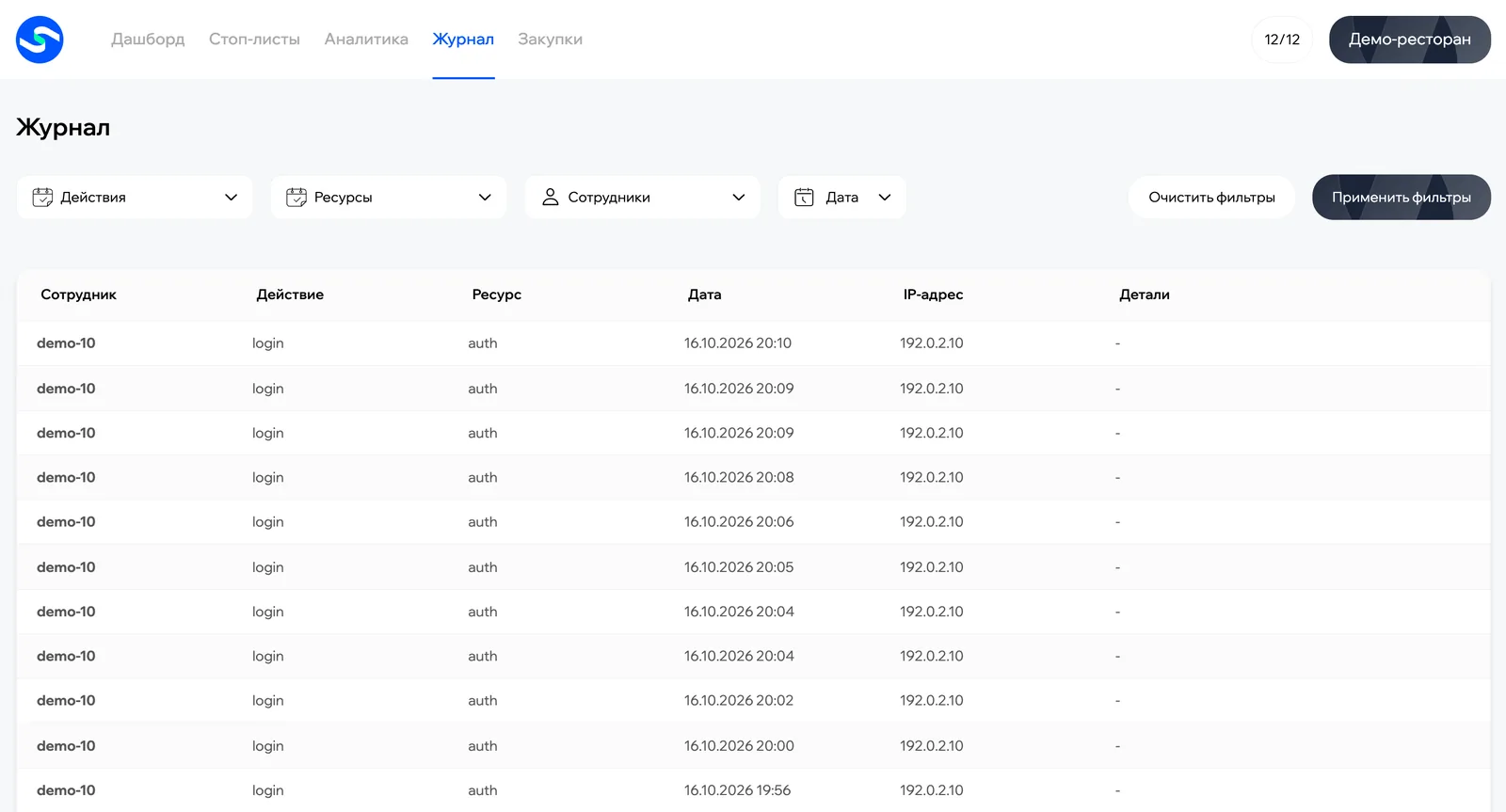Select the date cell 16.10.2026 19:56
The image size is (1506, 812).
point(737,790)
